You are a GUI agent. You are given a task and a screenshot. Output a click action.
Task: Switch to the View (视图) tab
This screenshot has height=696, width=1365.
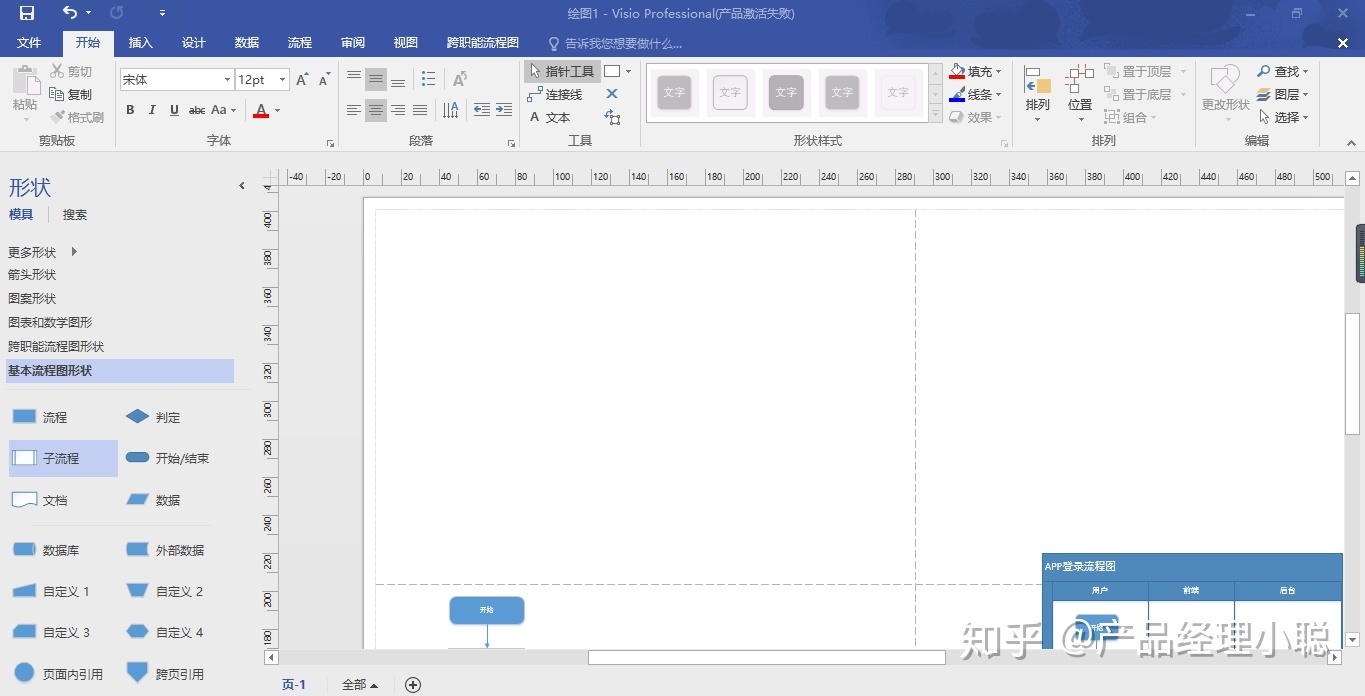[406, 43]
